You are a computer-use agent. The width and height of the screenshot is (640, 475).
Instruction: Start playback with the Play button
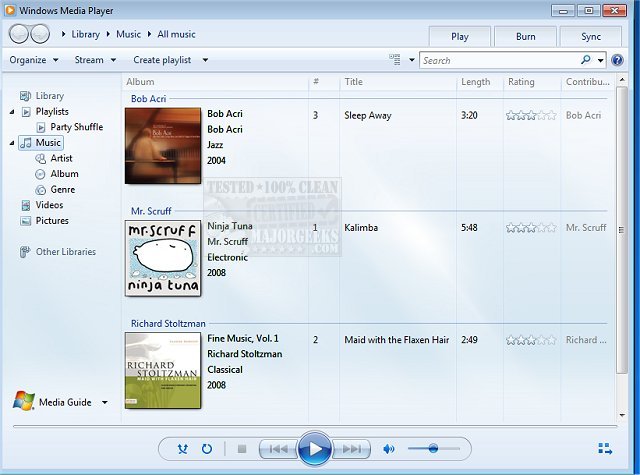(315, 449)
